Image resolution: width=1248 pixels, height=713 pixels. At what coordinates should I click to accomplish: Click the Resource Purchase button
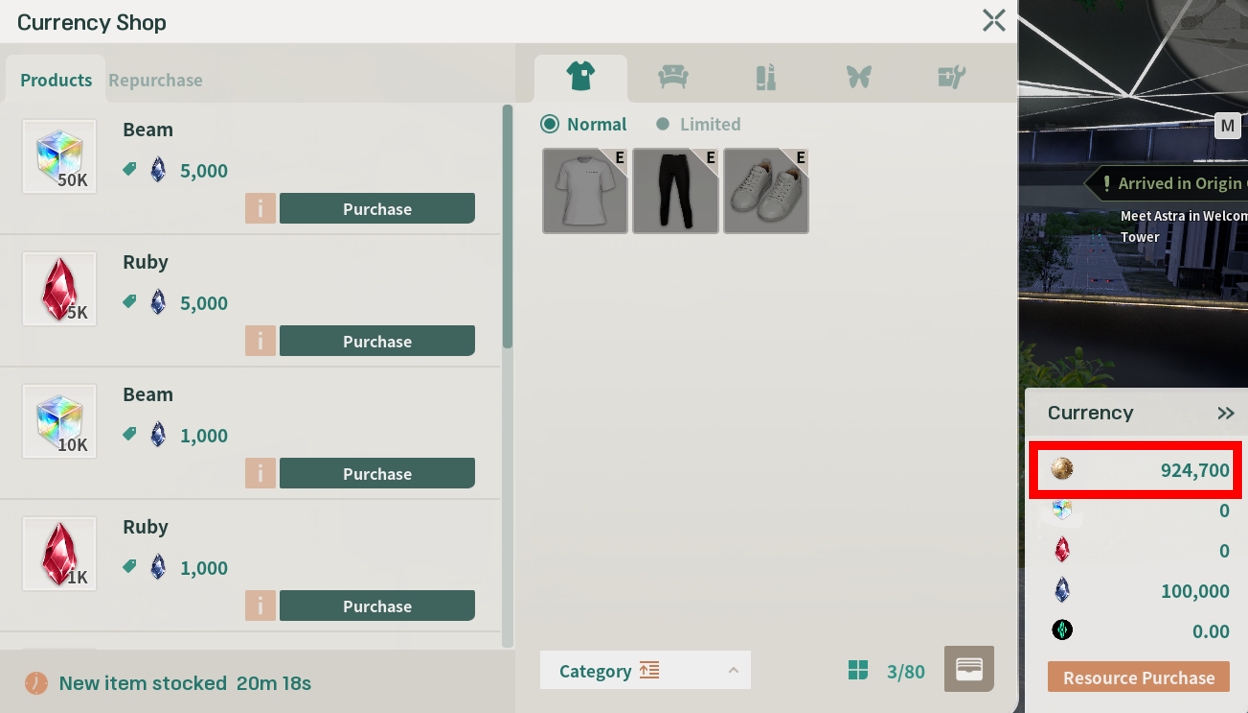point(1138,677)
